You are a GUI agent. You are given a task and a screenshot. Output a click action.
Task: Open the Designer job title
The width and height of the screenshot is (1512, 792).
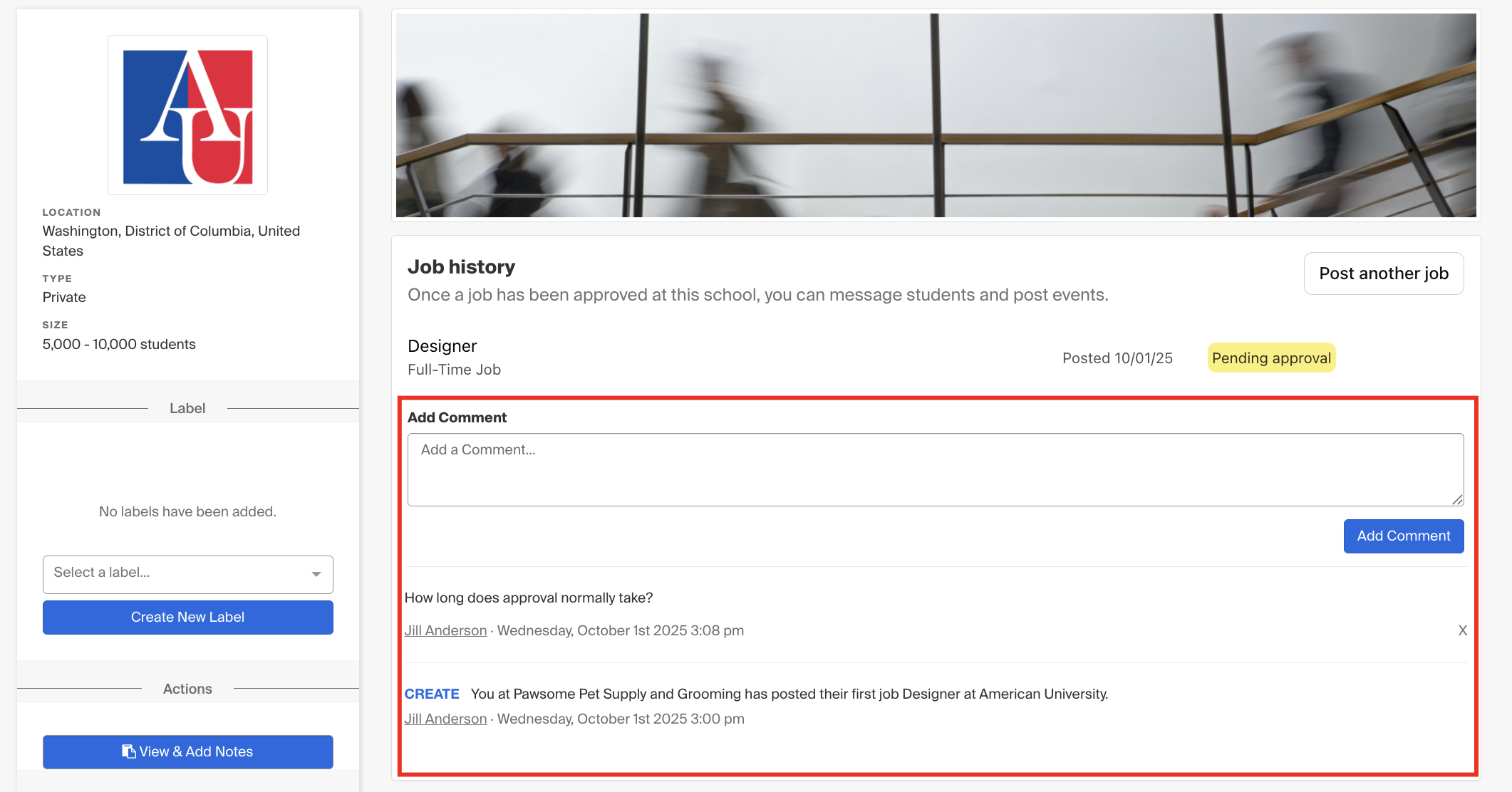[442, 346]
